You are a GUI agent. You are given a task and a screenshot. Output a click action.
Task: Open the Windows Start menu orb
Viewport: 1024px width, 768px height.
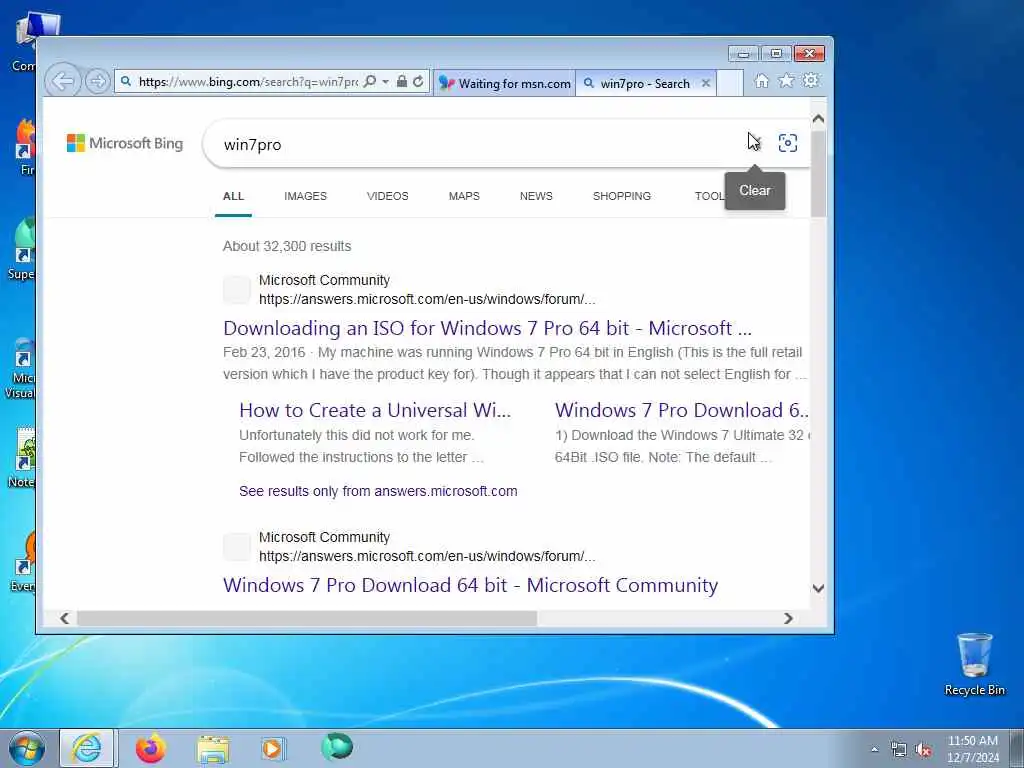point(27,748)
